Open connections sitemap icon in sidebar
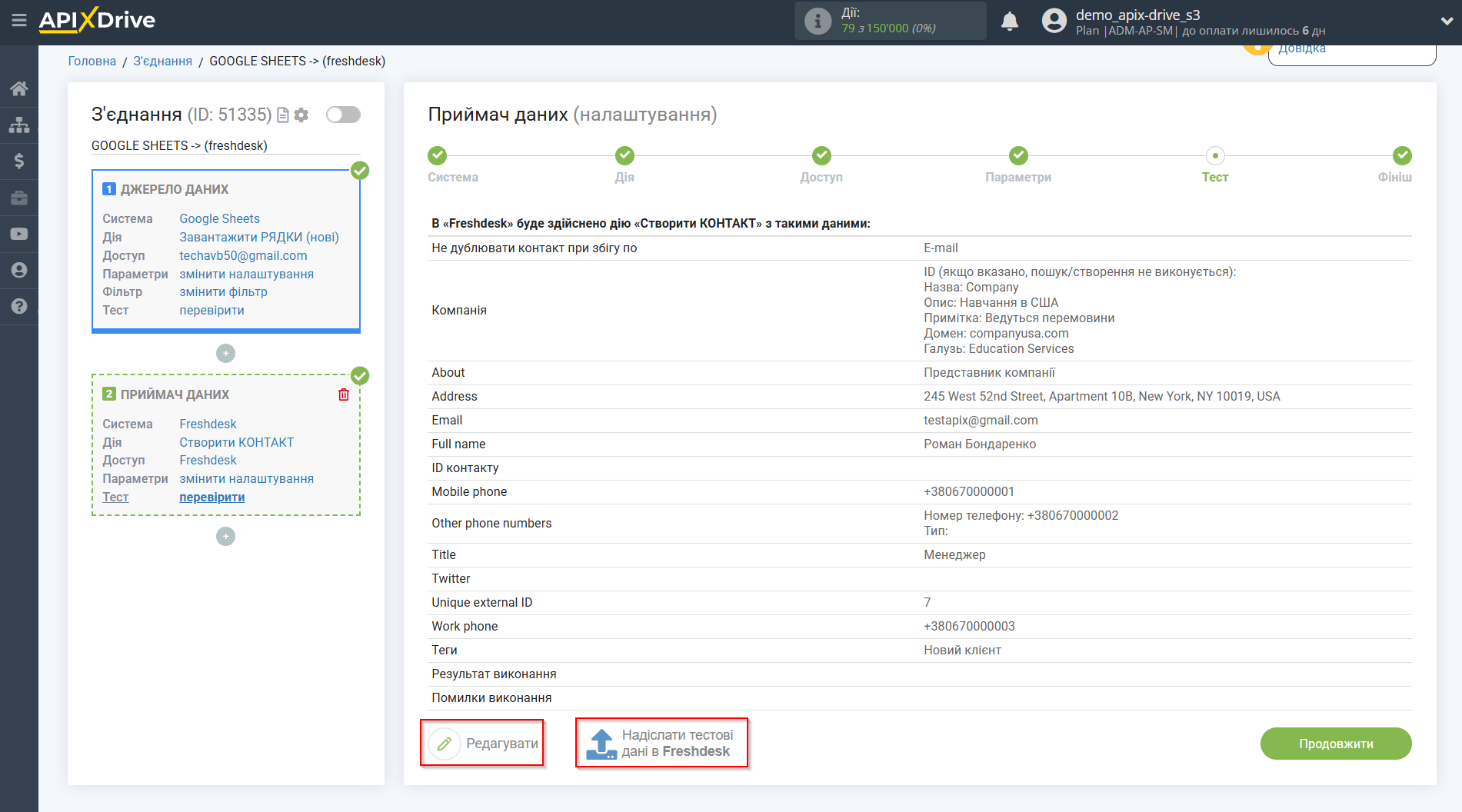Screen dimensions: 1462x812 [x=19, y=125]
